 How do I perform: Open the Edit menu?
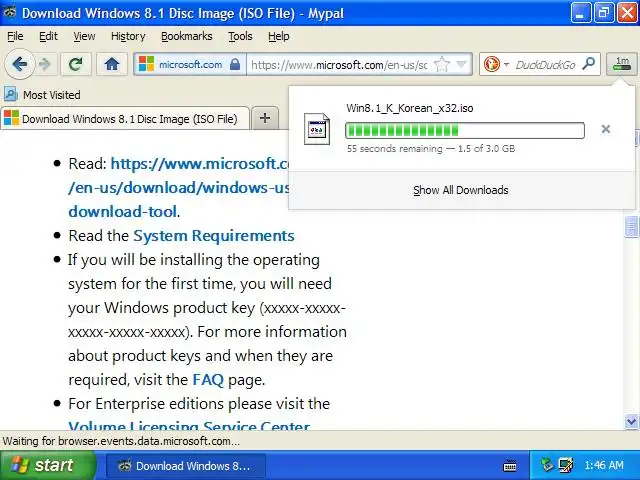[48, 36]
